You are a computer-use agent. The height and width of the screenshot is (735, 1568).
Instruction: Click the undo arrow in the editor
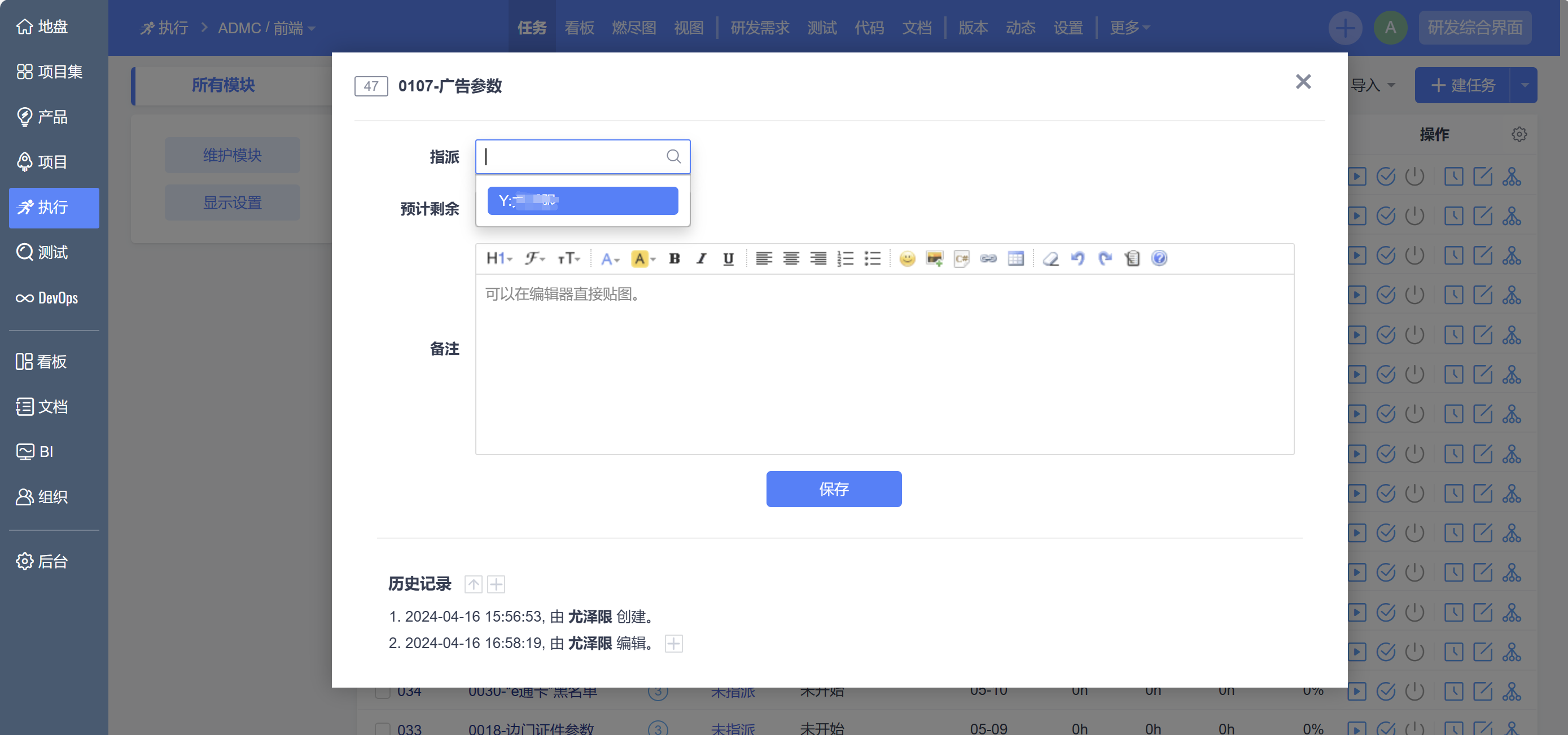pos(1078,258)
